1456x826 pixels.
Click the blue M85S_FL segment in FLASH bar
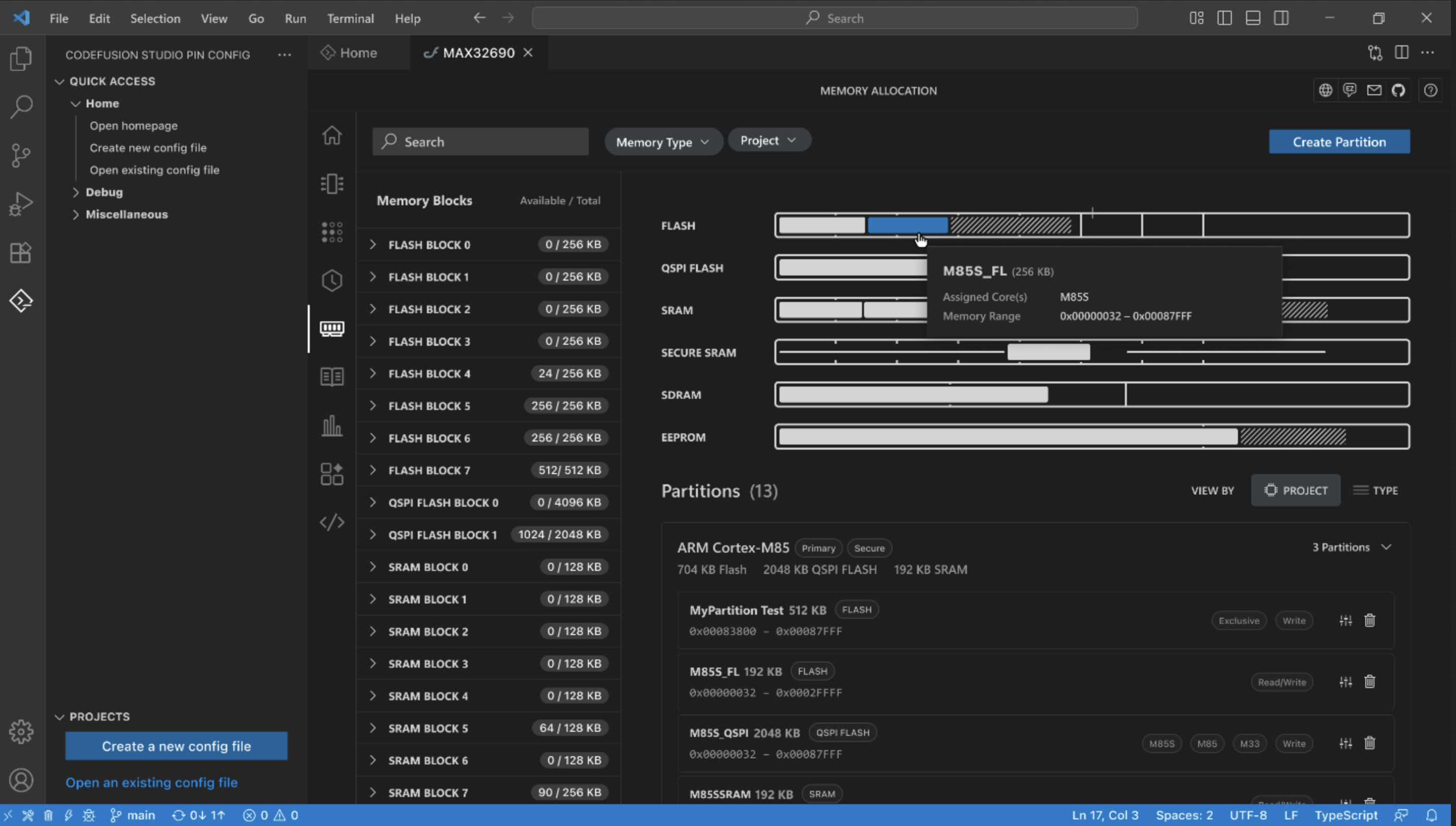pyautogui.click(x=907, y=225)
